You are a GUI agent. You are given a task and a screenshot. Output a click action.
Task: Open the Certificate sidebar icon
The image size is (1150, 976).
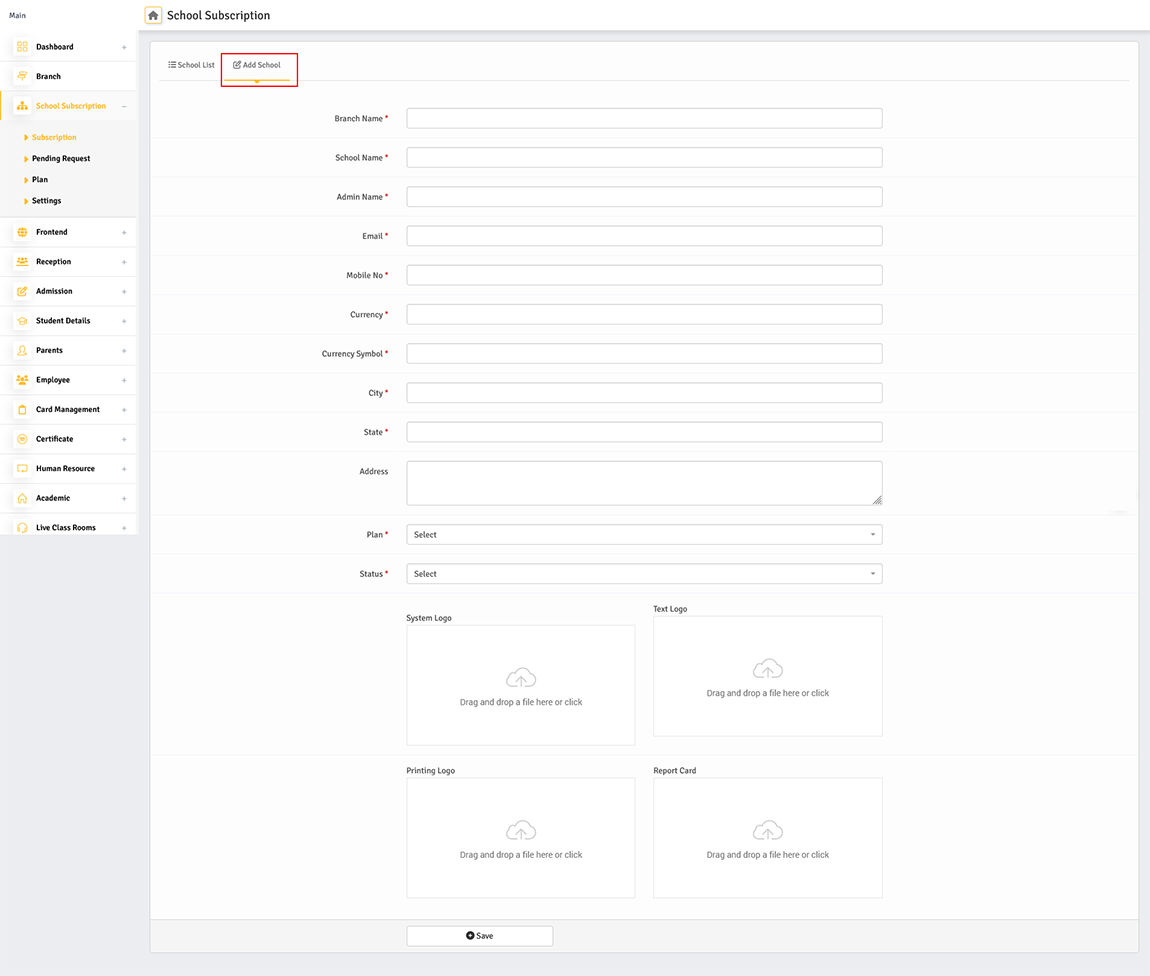[x=22, y=438]
